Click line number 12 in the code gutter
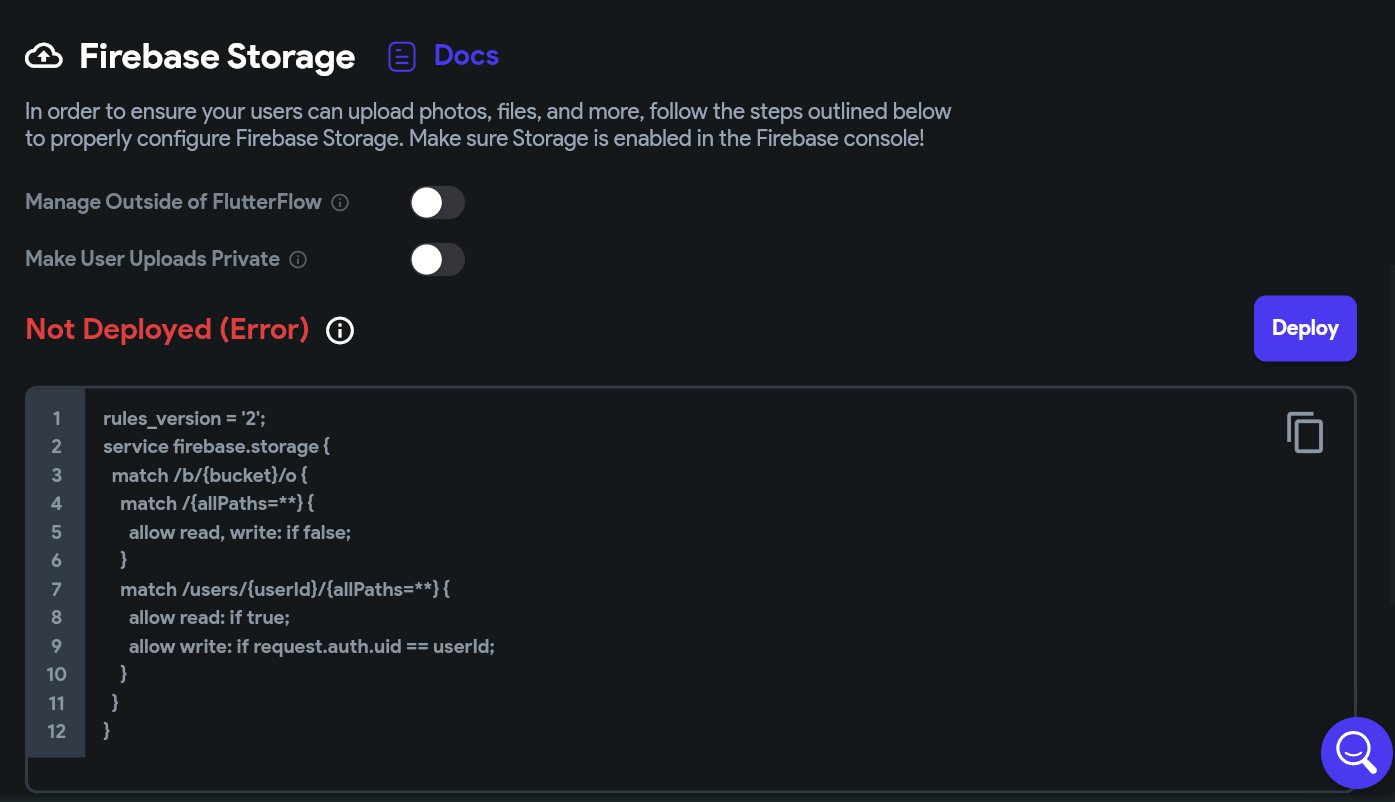This screenshot has width=1395, height=802. pos(56,731)
